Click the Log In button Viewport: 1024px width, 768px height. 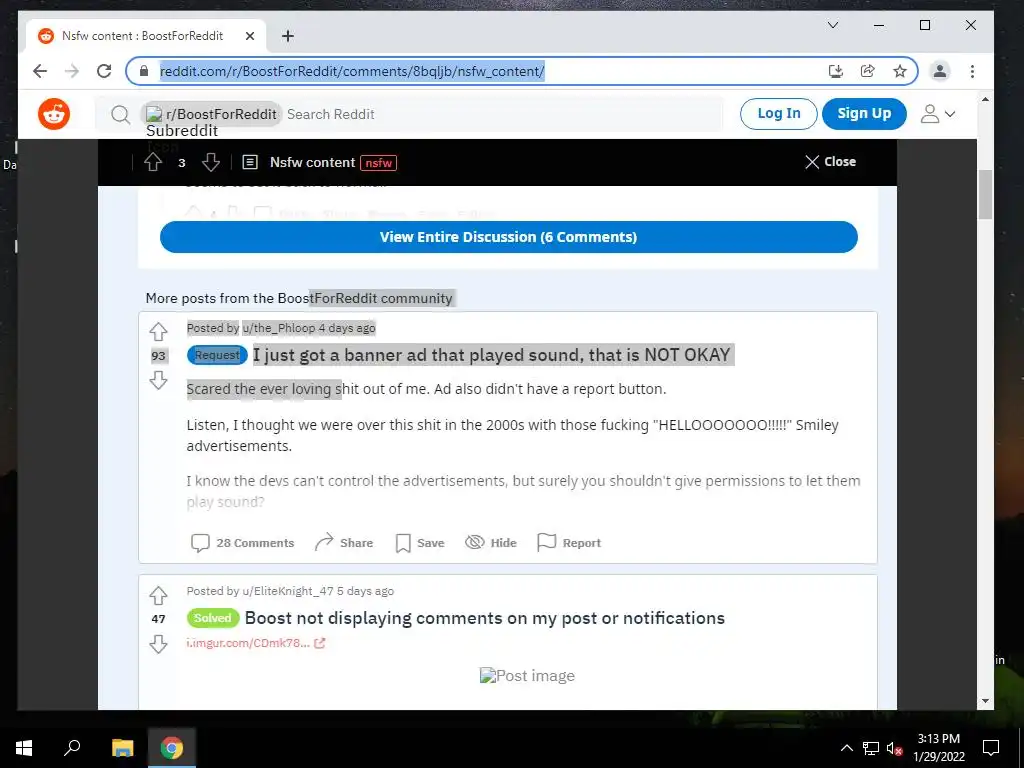[x=778, y=114]
